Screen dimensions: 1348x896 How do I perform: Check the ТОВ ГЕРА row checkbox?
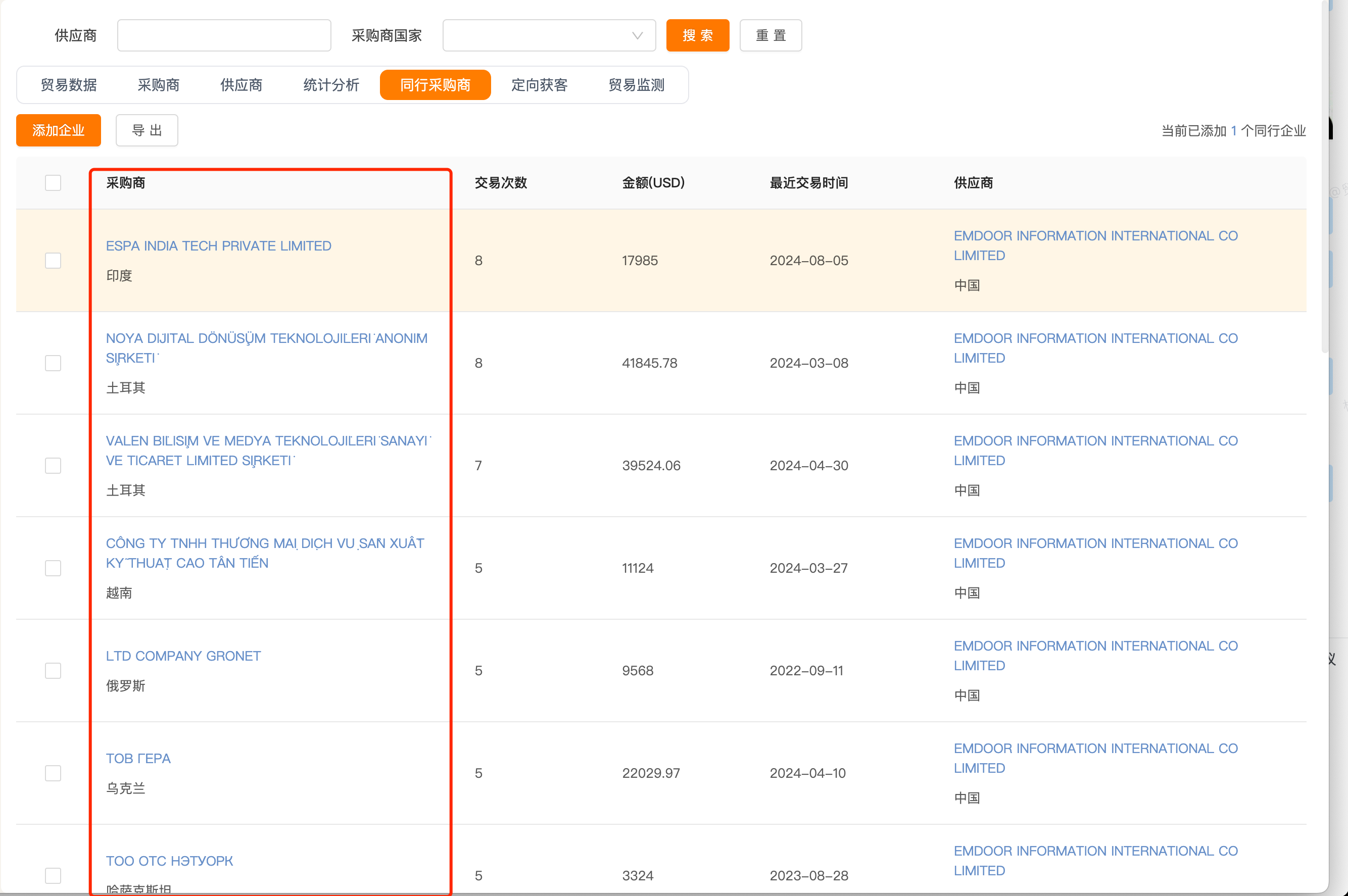point(53,773)
